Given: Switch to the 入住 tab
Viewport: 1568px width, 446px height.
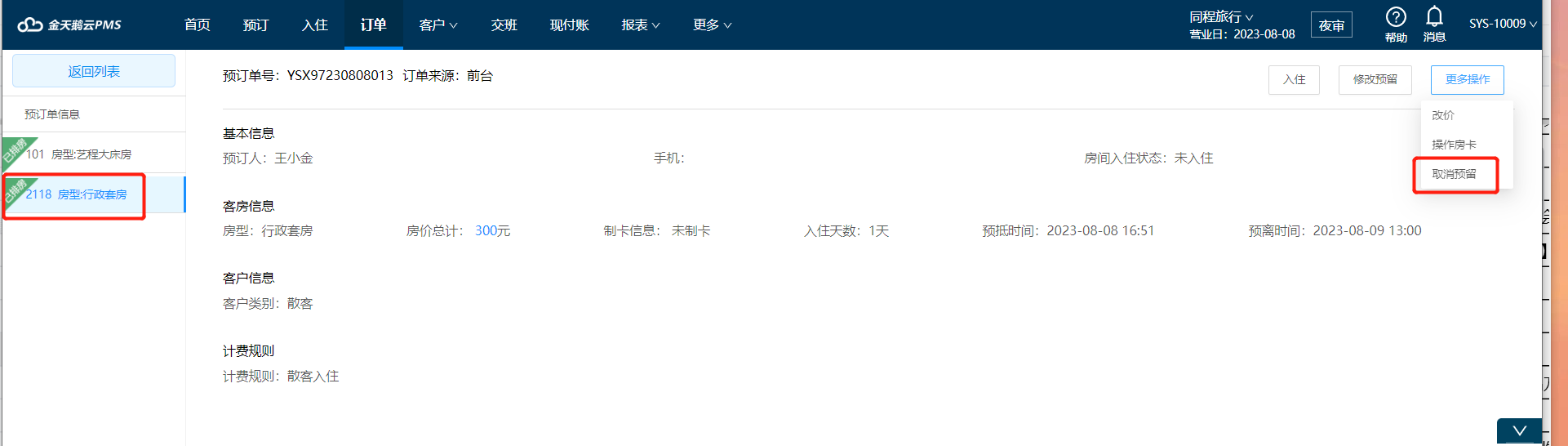Looking at the screenshot, I should tap(315, 25).
